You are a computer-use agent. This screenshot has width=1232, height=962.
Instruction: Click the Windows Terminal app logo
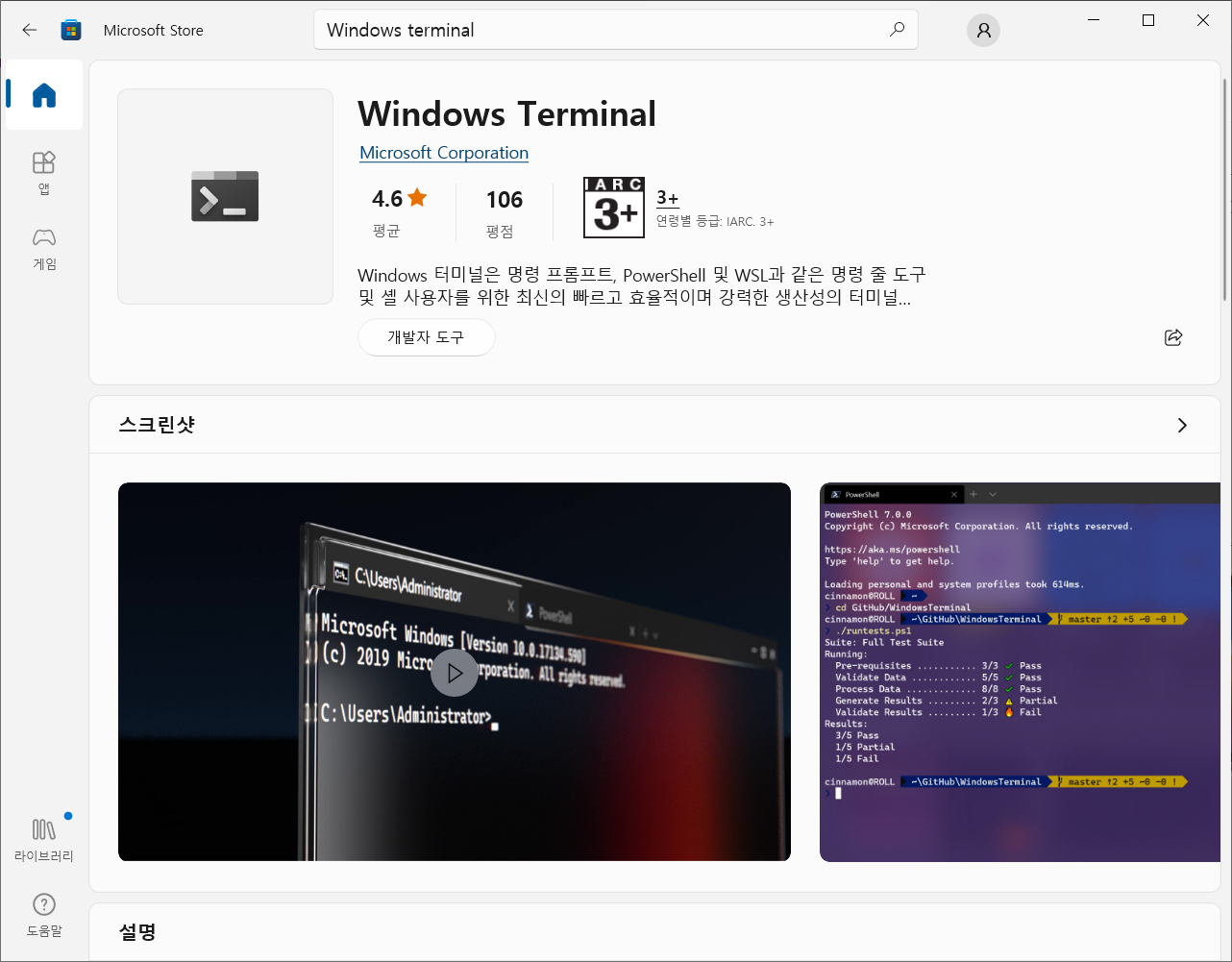pyautogui.click(x=225, y=196)
